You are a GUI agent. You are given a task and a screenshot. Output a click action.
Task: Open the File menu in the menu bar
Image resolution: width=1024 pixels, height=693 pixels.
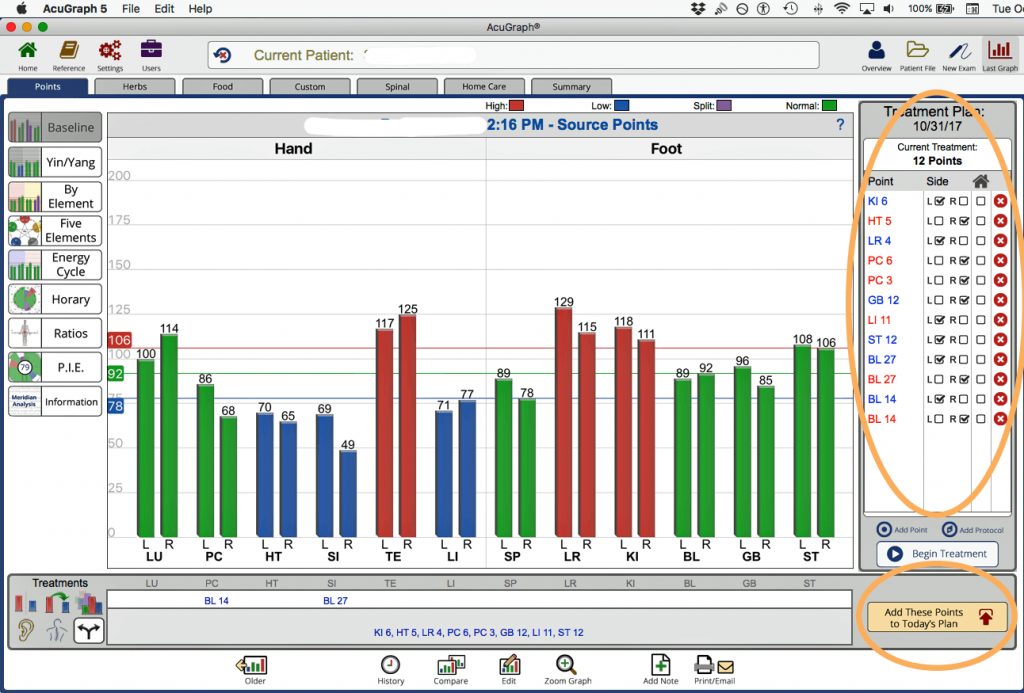coord(131,8)
